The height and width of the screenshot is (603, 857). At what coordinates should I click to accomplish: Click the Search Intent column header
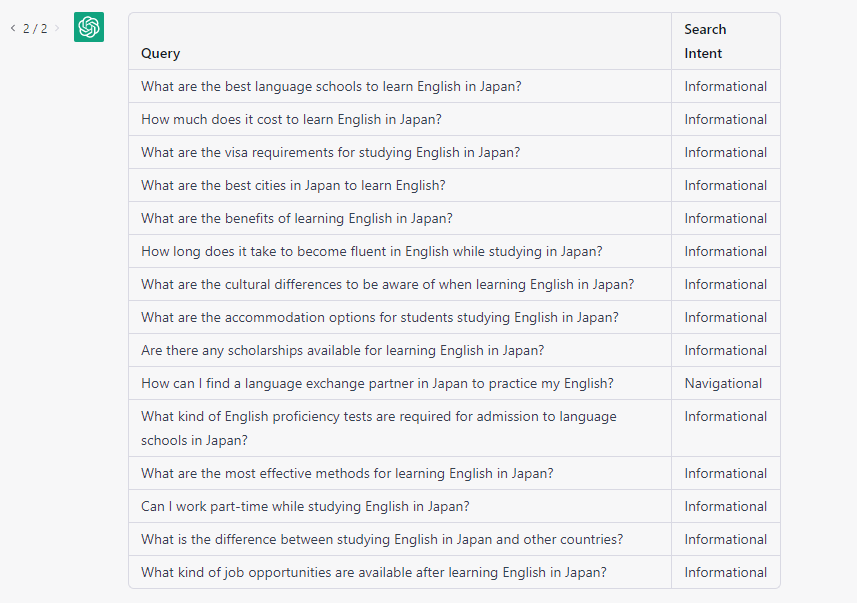(x=705, y=42)
